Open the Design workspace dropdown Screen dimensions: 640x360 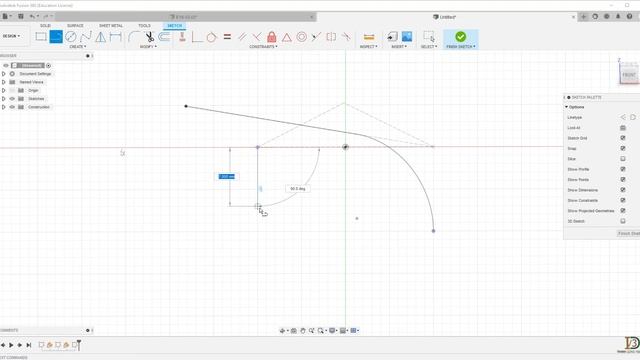click(11, 36)
